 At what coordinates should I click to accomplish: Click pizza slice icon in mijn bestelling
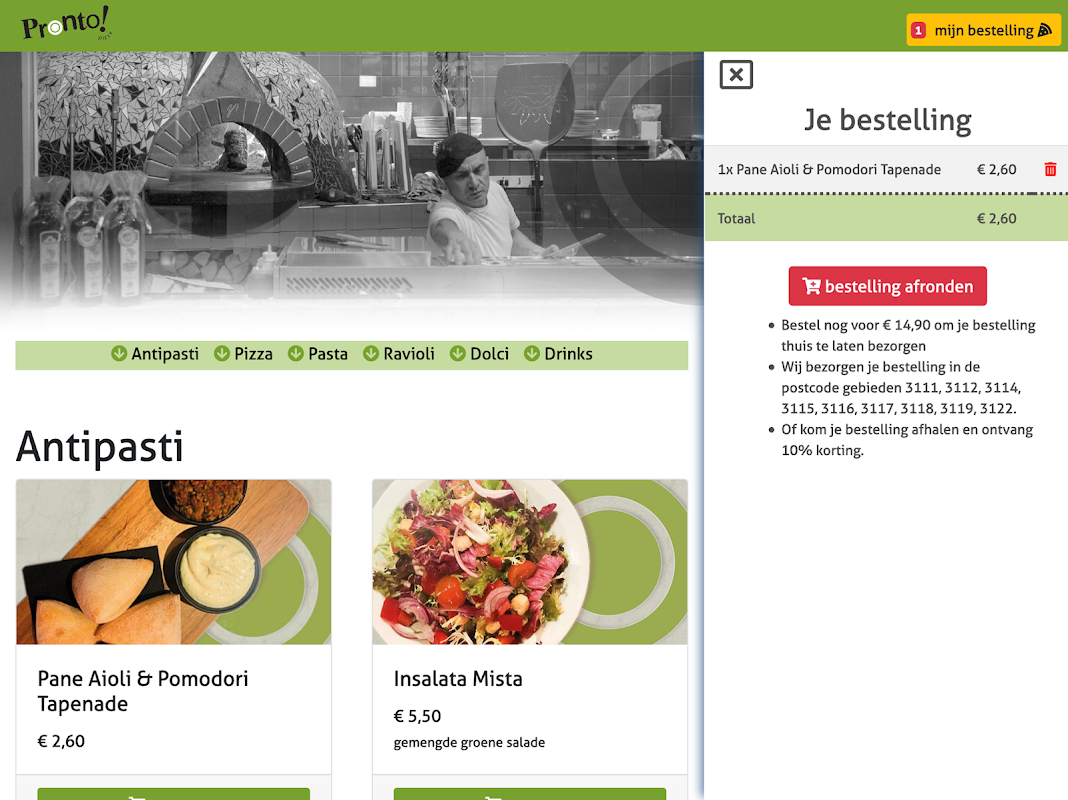1045,31
